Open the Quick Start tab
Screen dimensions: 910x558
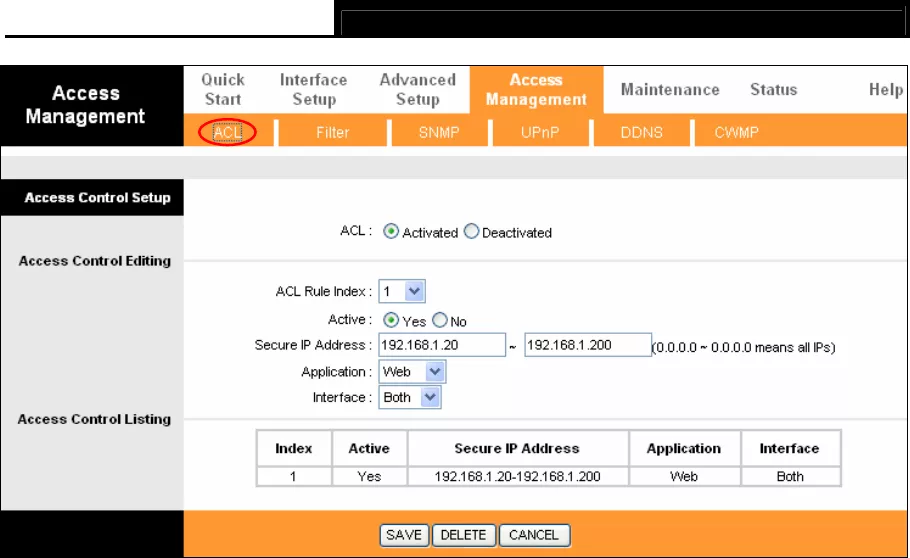click(x=223, y=89)
